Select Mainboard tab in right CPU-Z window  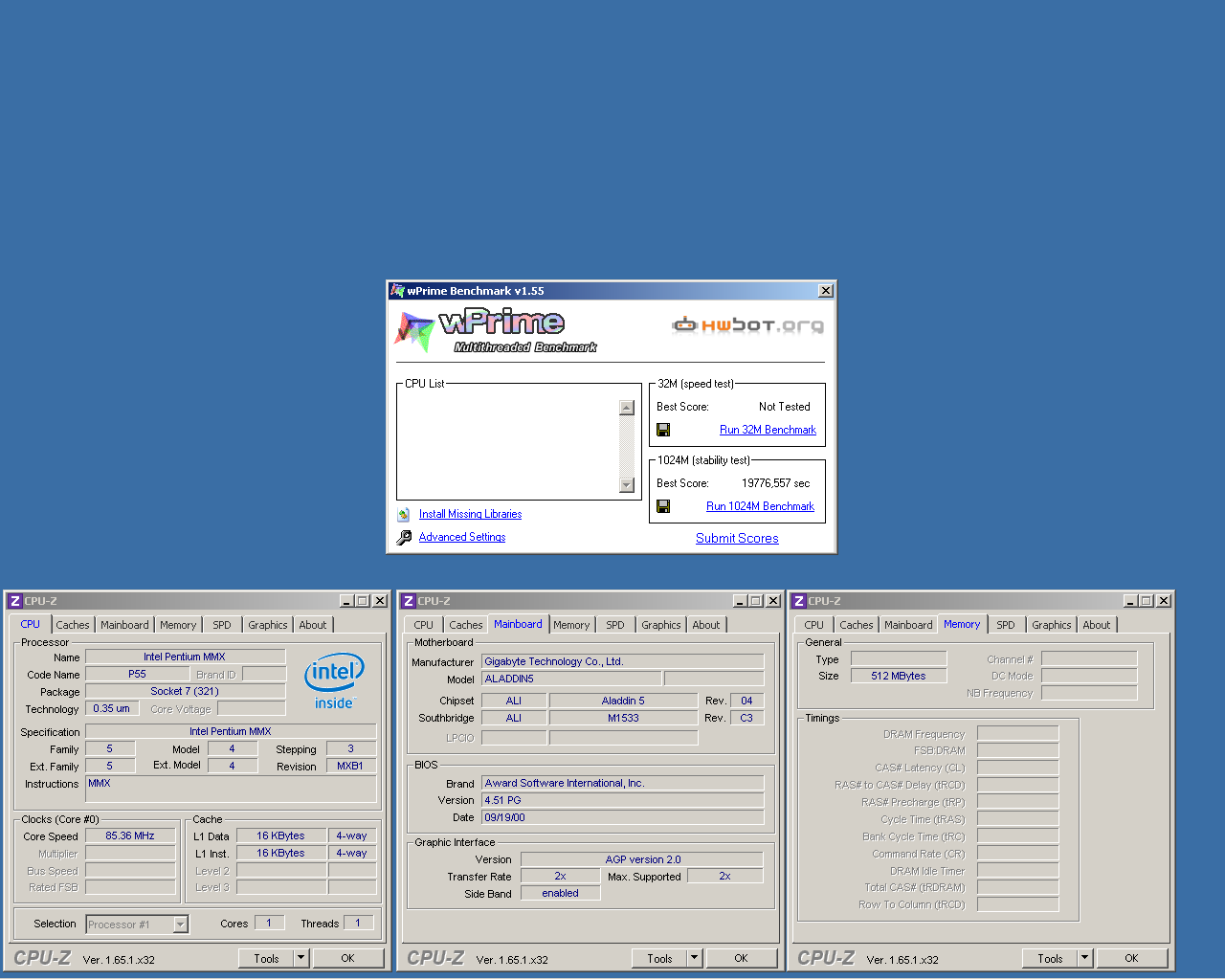point(908,625)
